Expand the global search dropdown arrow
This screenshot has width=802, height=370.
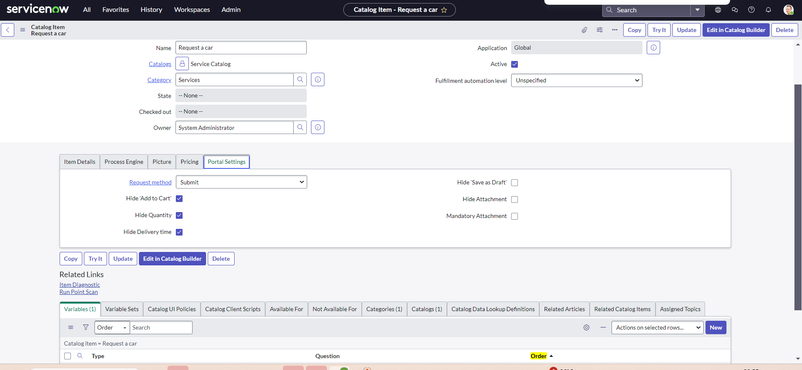coord(698,10)
